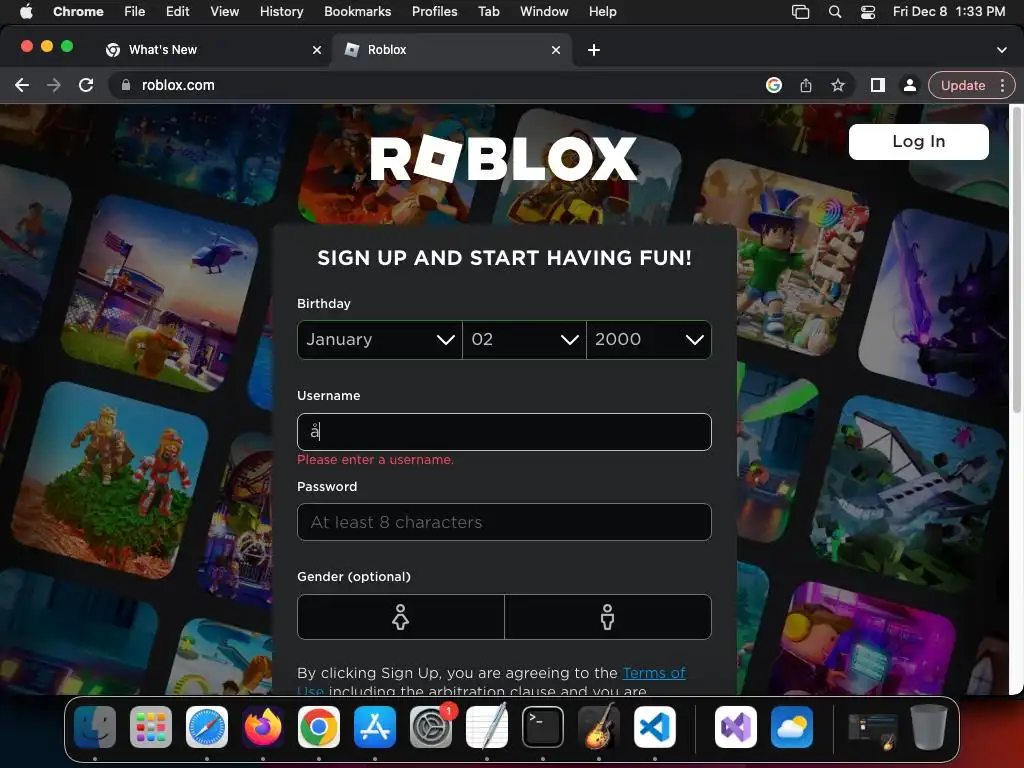
Task: Click the Username input field
Action: pyautogui.click(x=504, y=432)
